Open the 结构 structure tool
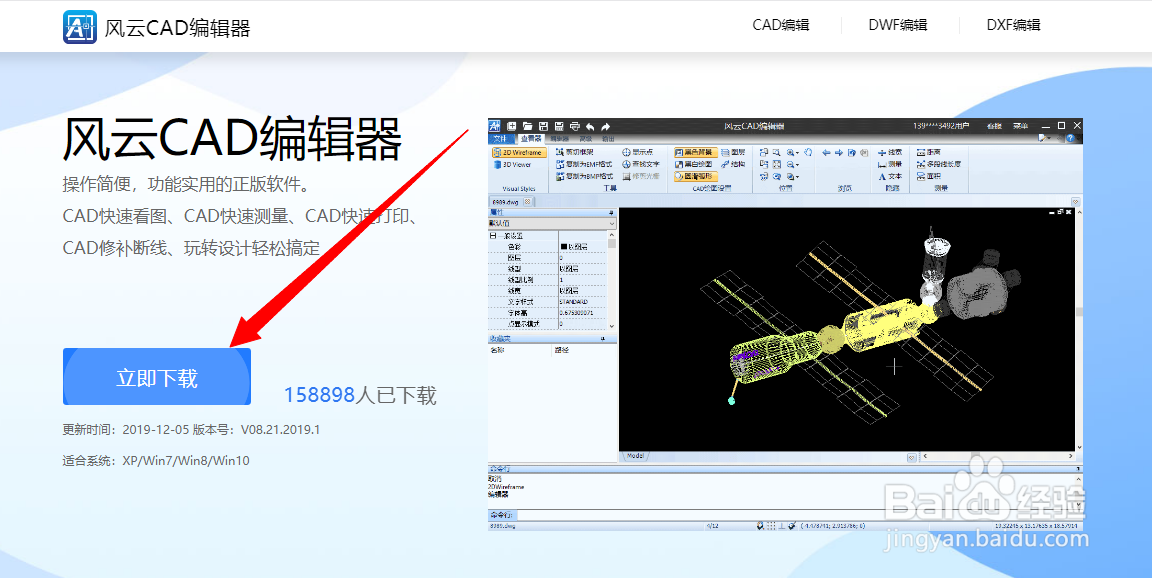Screen dimensions: 1152x578 [733, 164]
